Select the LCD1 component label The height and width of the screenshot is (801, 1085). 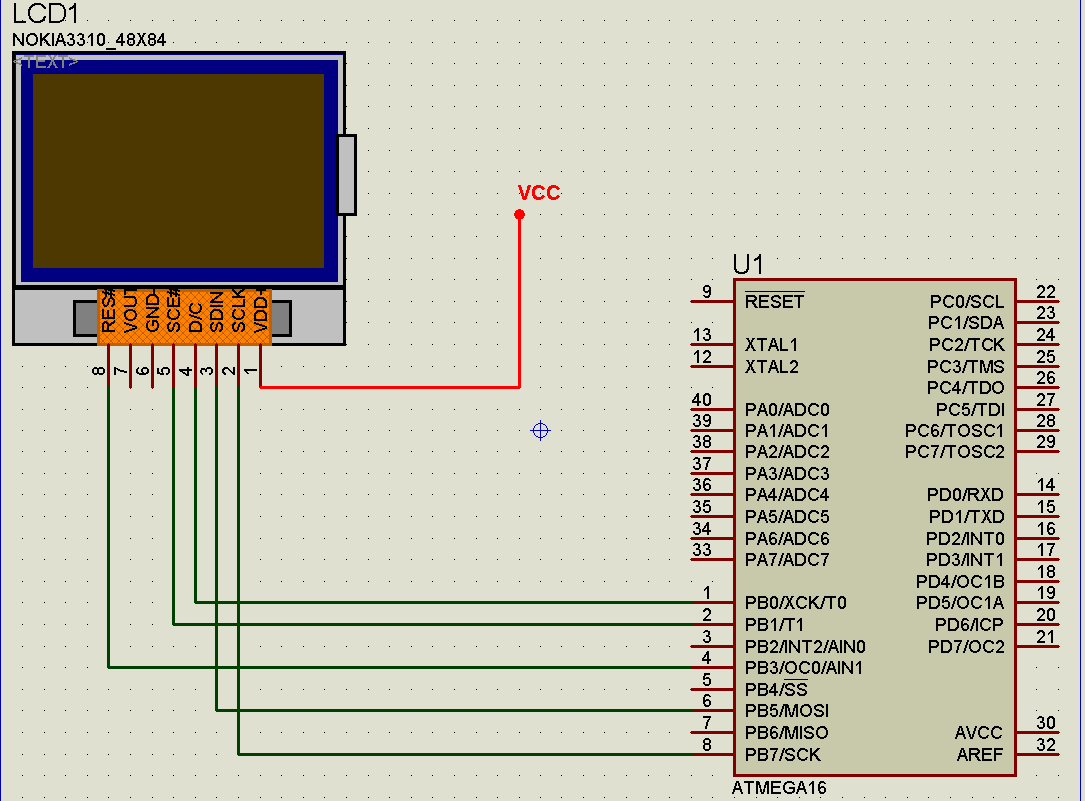(46, 14)
